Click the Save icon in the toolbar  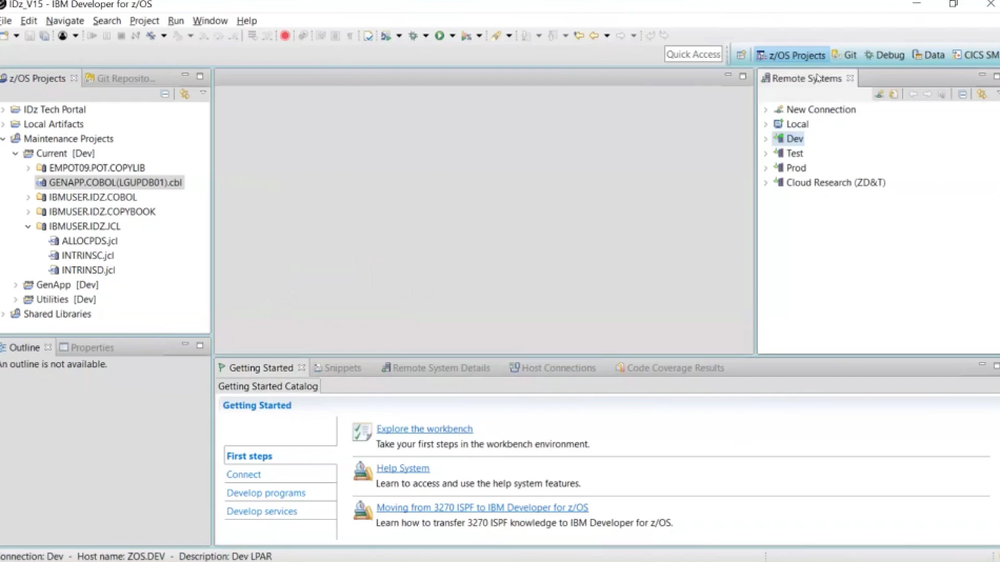tap(30, 36)
